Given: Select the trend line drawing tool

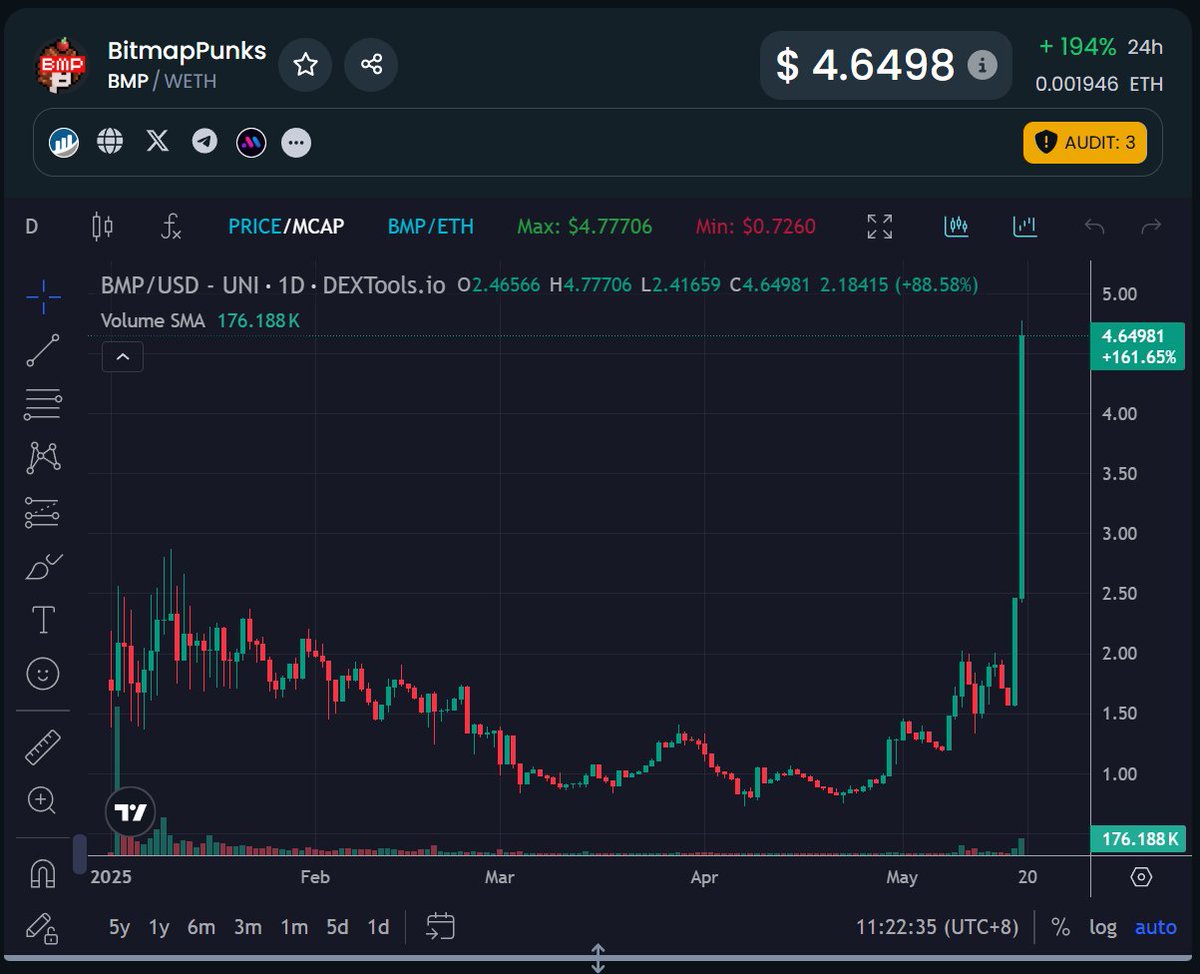Looking at the screenshot, I should click(43, 351).
